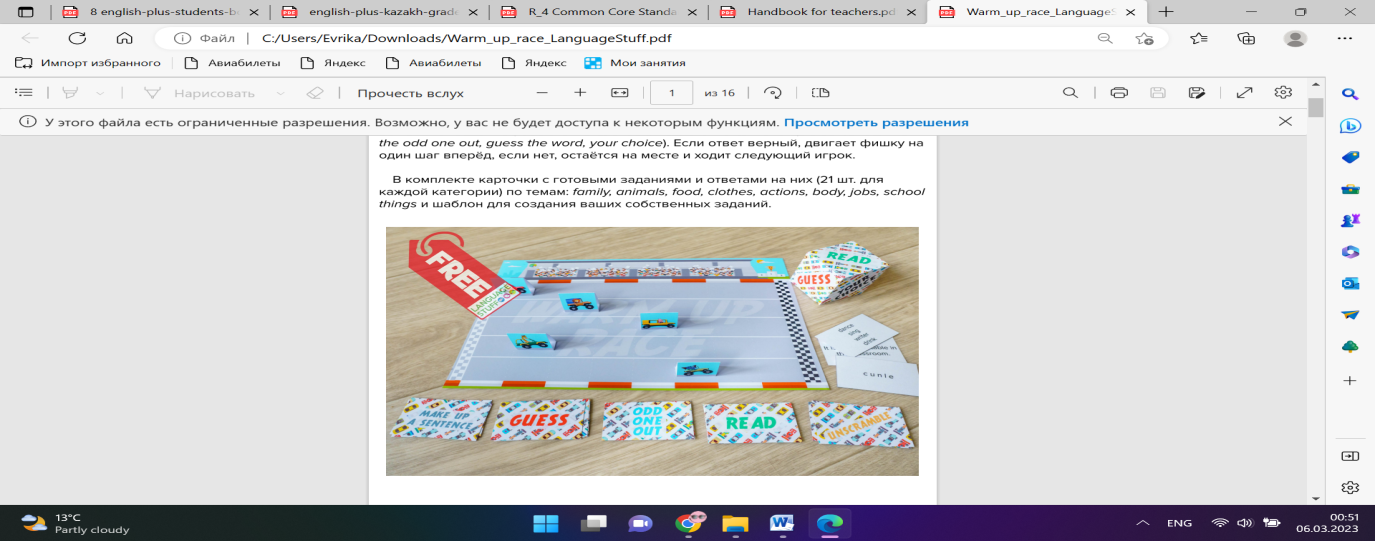Select the Нарисовать draw tool
The width and height of the screenshot is (1375, 541).
199,92
